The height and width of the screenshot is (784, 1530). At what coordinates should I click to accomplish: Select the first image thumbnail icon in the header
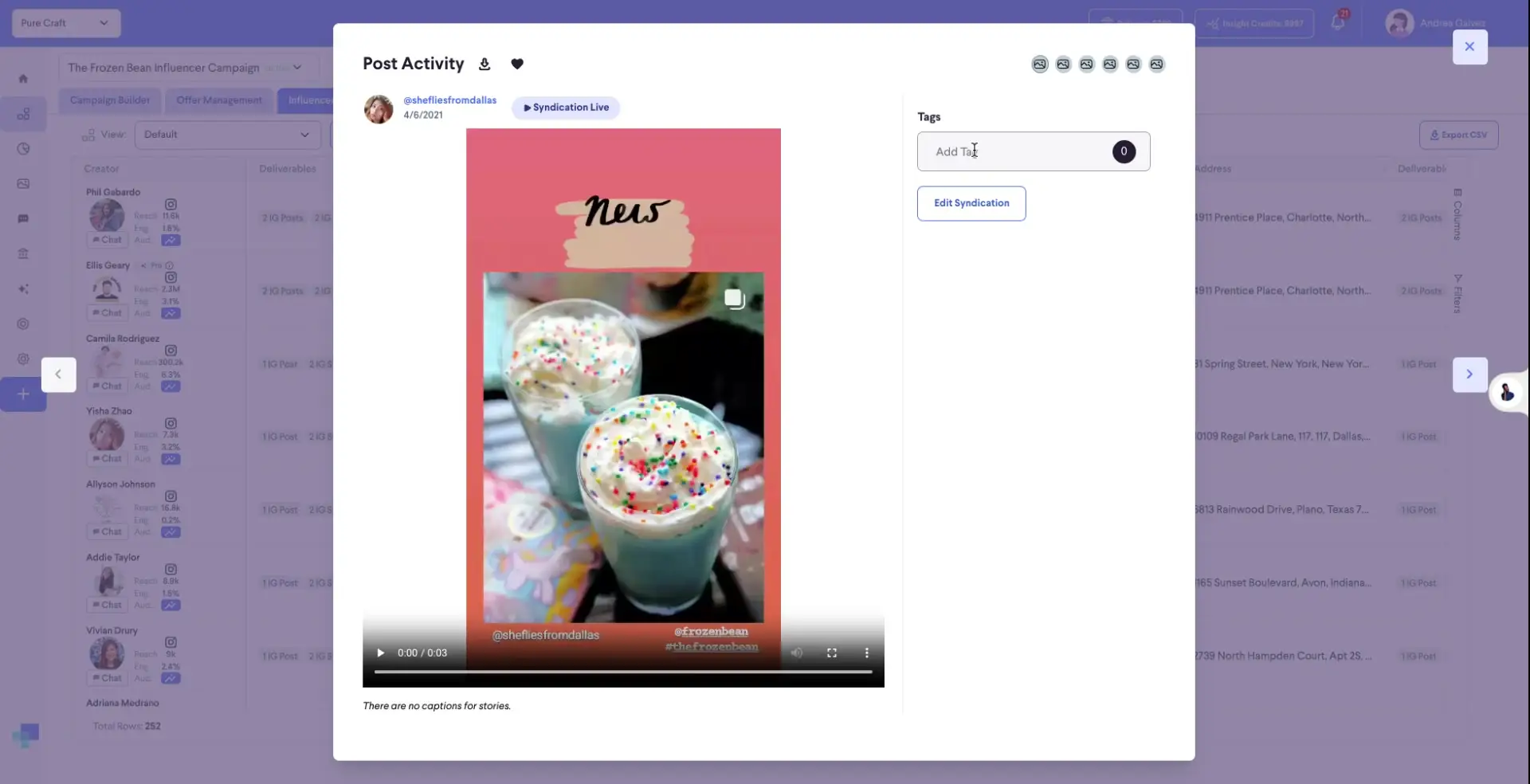click(x=1040, y=65)
